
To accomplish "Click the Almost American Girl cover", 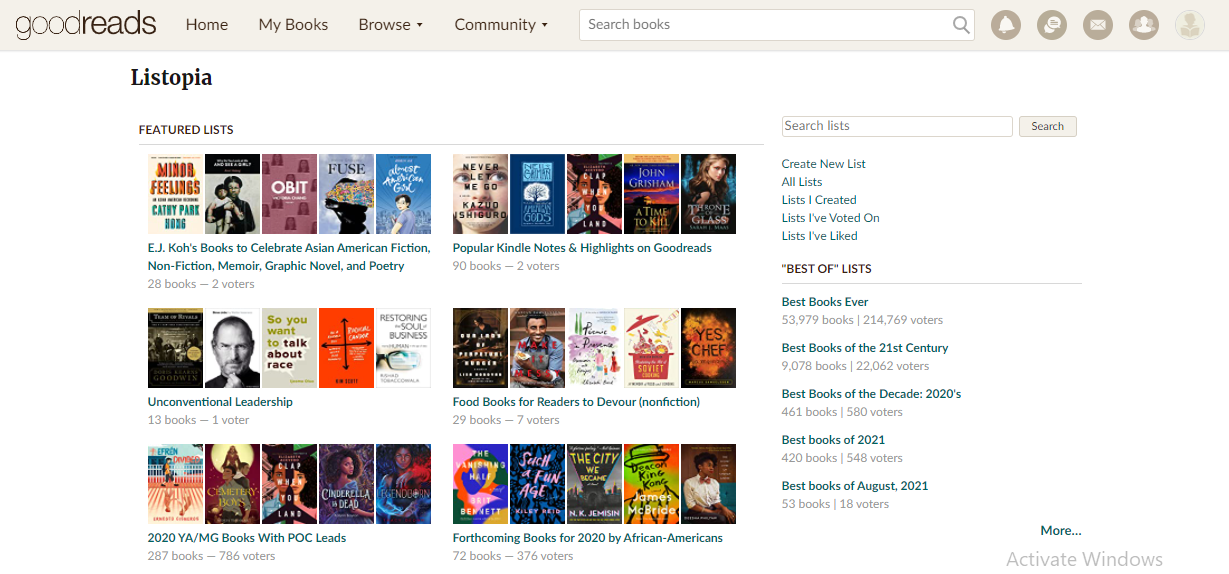I will pyautogui.click(x=403, y=194).
